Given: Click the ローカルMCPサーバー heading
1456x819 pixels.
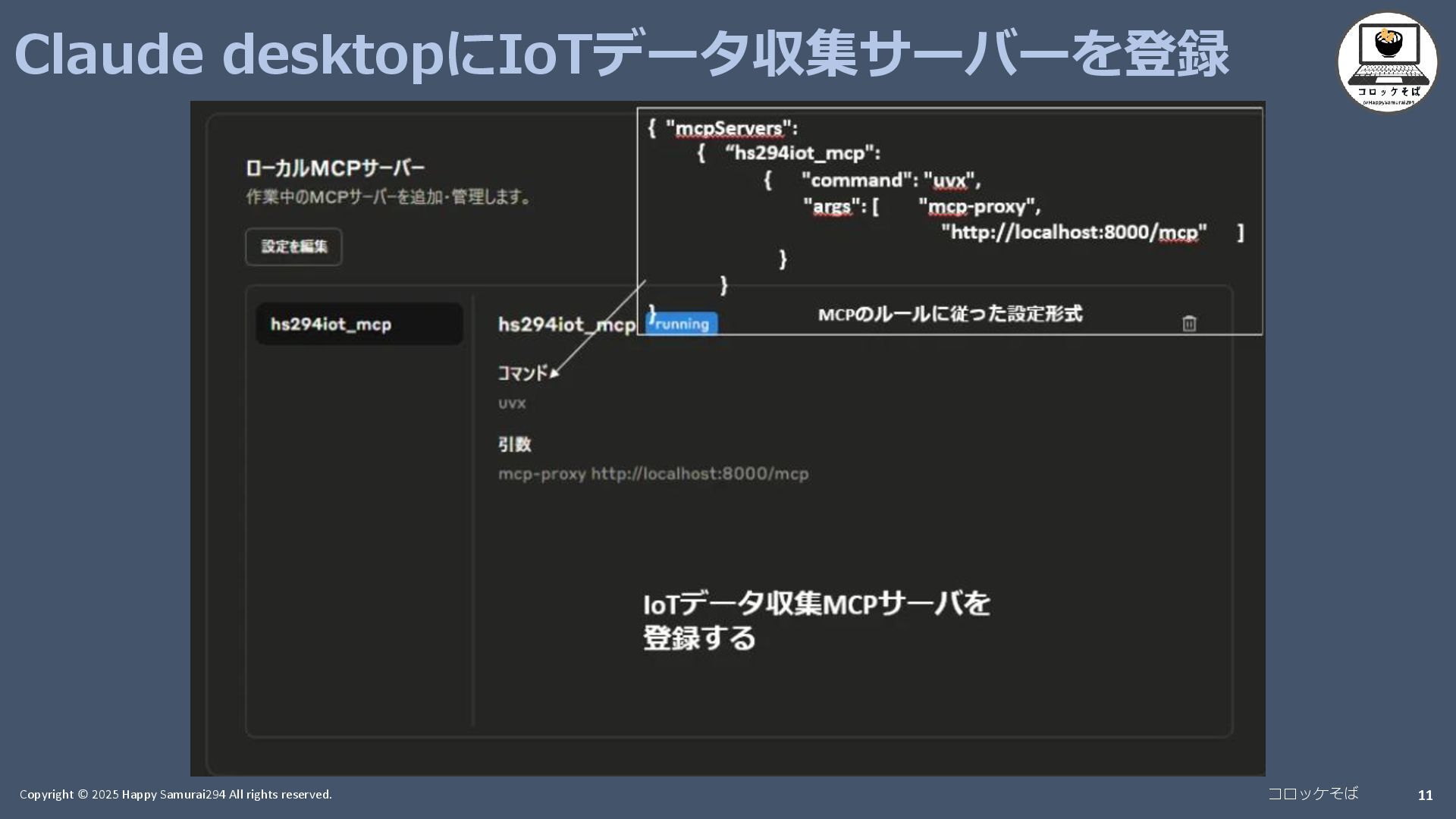Looking at the screenshot, I should [x=334, y=168].
